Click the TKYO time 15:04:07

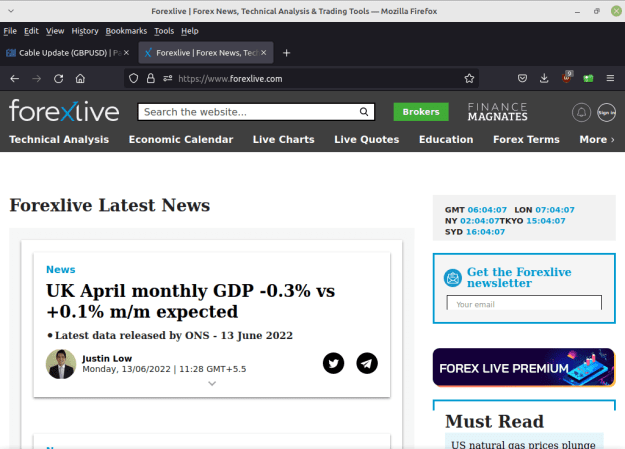tap(546, 221)
